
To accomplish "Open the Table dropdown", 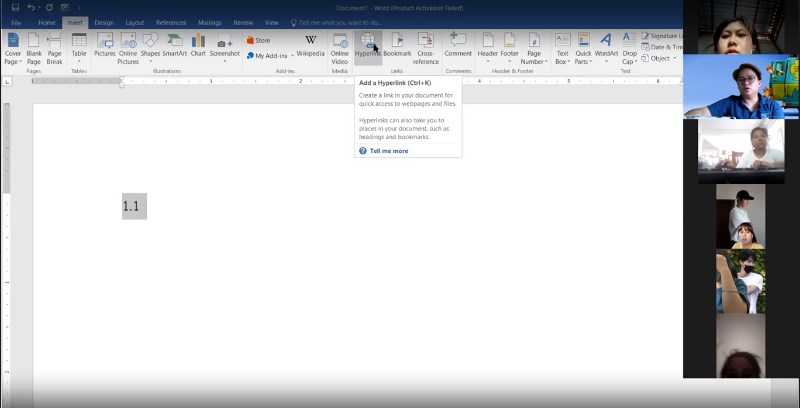I will tap(79, 62).
